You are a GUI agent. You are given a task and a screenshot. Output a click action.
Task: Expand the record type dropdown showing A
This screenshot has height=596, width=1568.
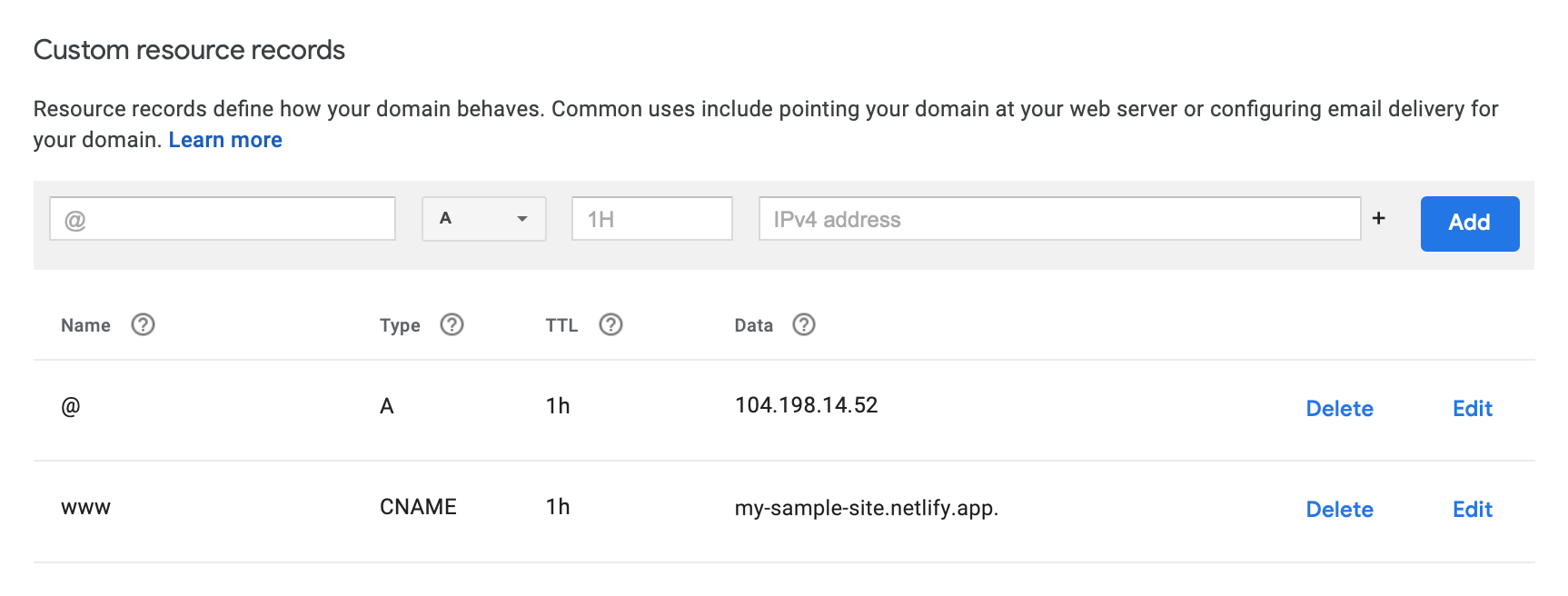tap(484, 219)
